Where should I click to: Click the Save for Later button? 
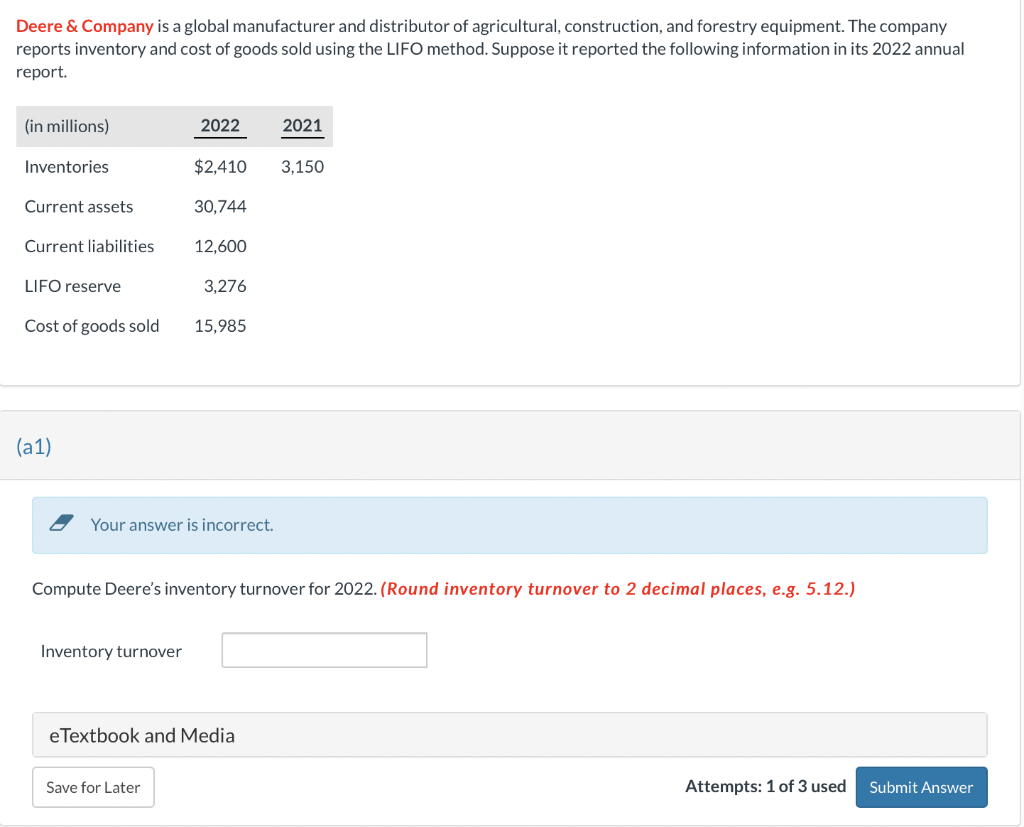93,787
